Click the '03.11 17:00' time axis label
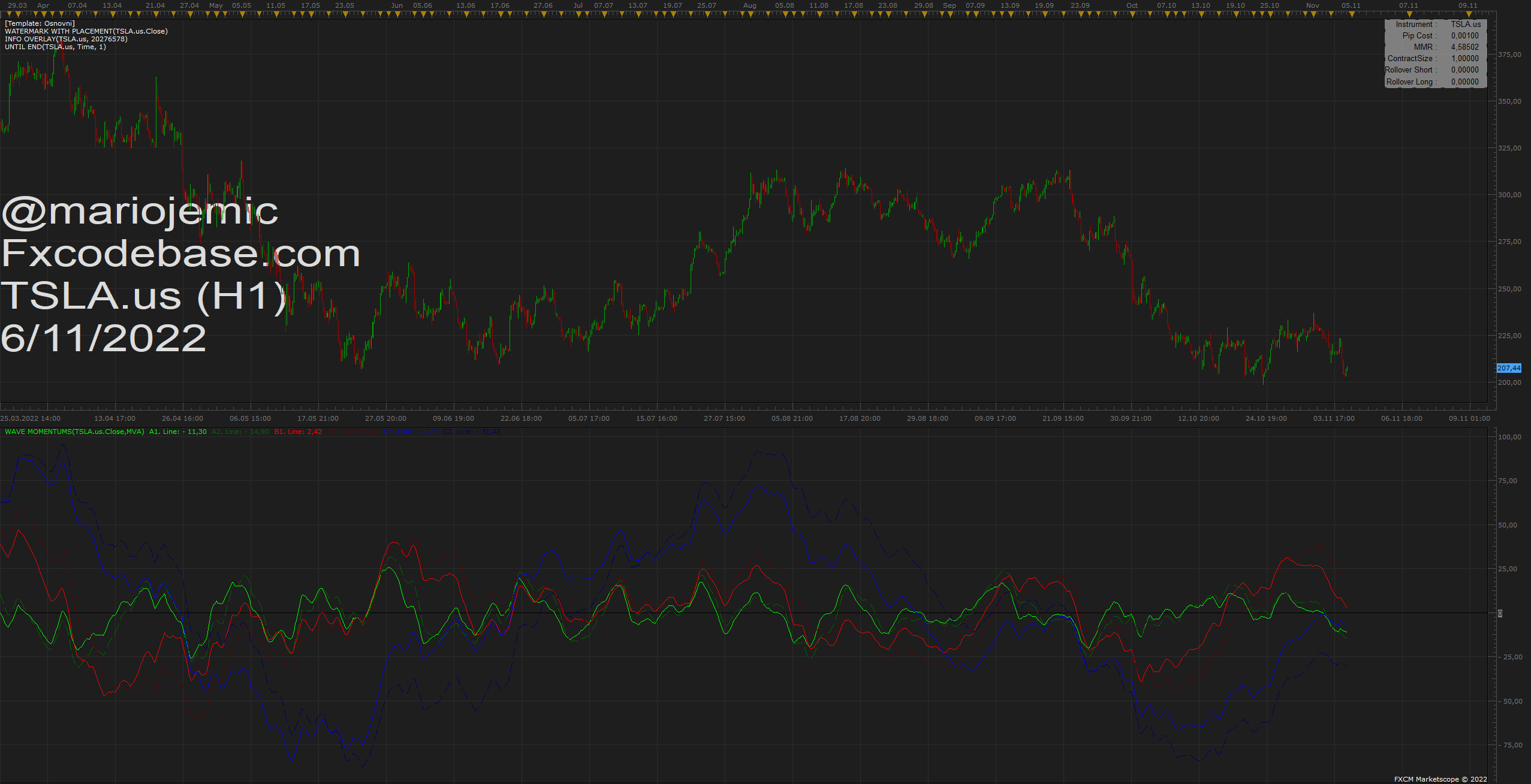Viewport: 1531px width, 784px height. [1334, 418]
